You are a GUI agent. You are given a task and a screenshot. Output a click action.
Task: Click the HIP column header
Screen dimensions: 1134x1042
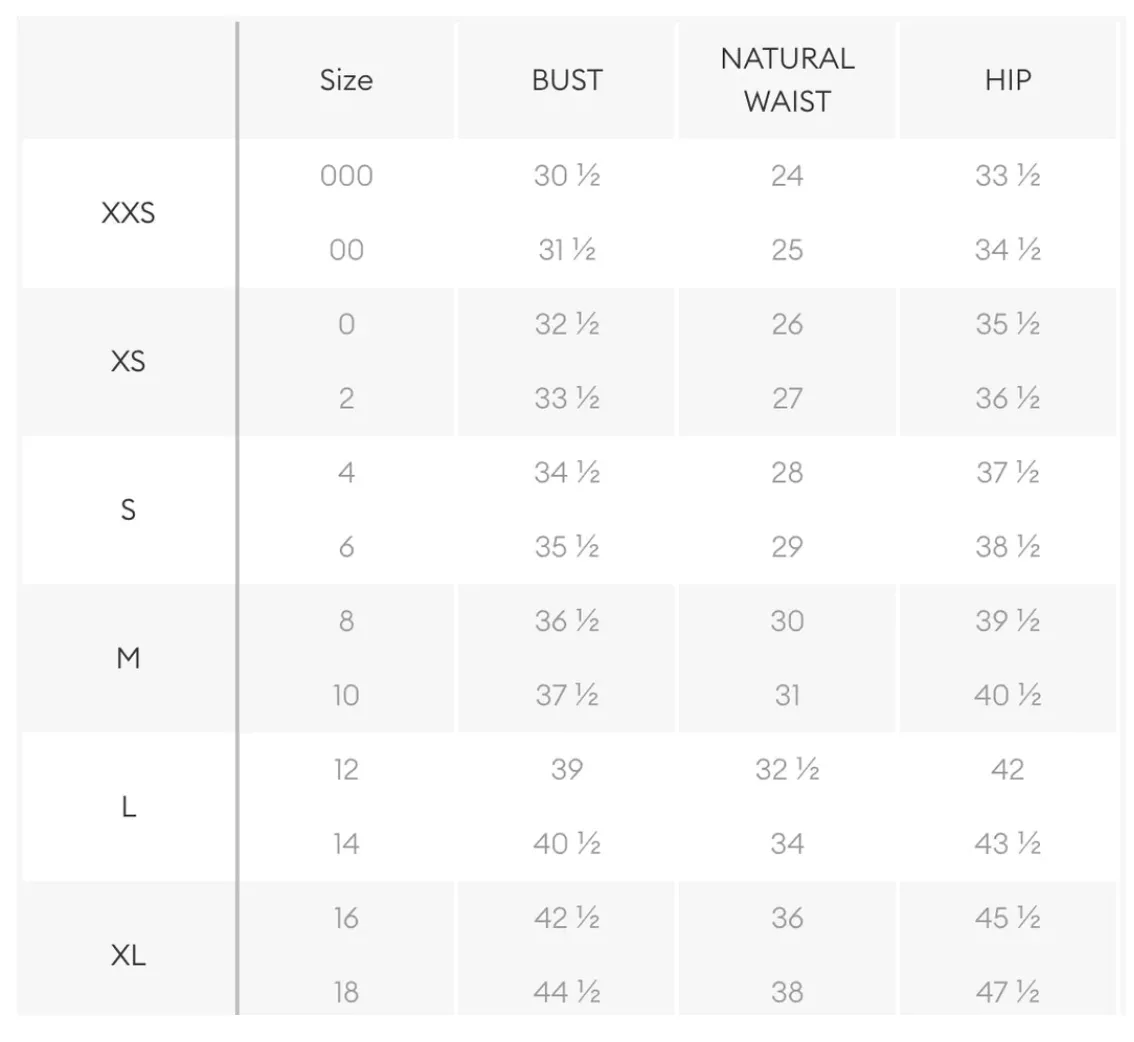pos(1007,80)
